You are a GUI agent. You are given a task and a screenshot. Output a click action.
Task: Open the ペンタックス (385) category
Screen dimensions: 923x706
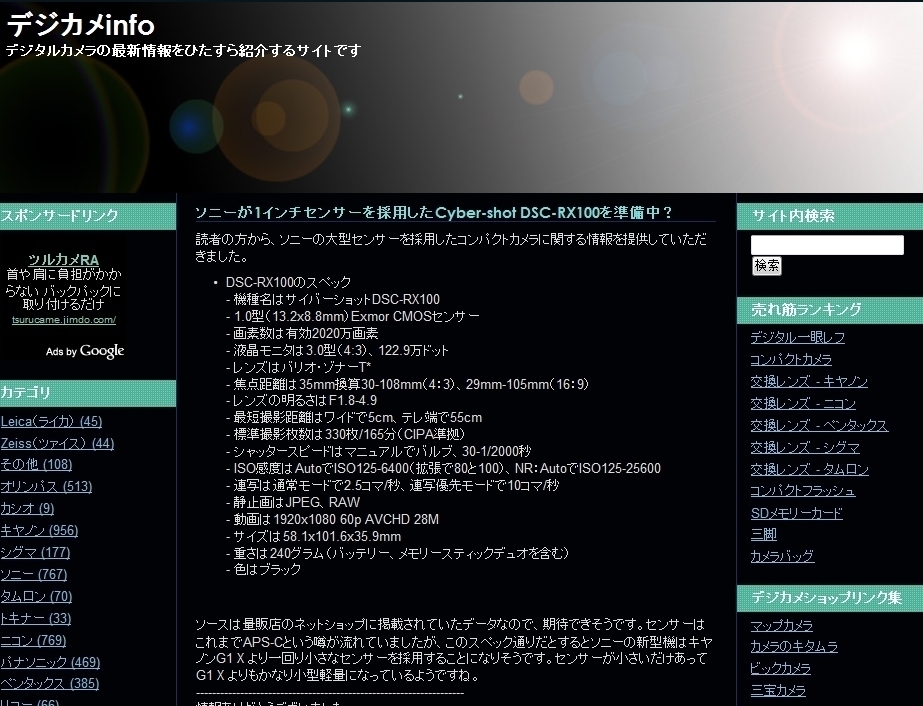pyautogui.click(x=49, y=684)
